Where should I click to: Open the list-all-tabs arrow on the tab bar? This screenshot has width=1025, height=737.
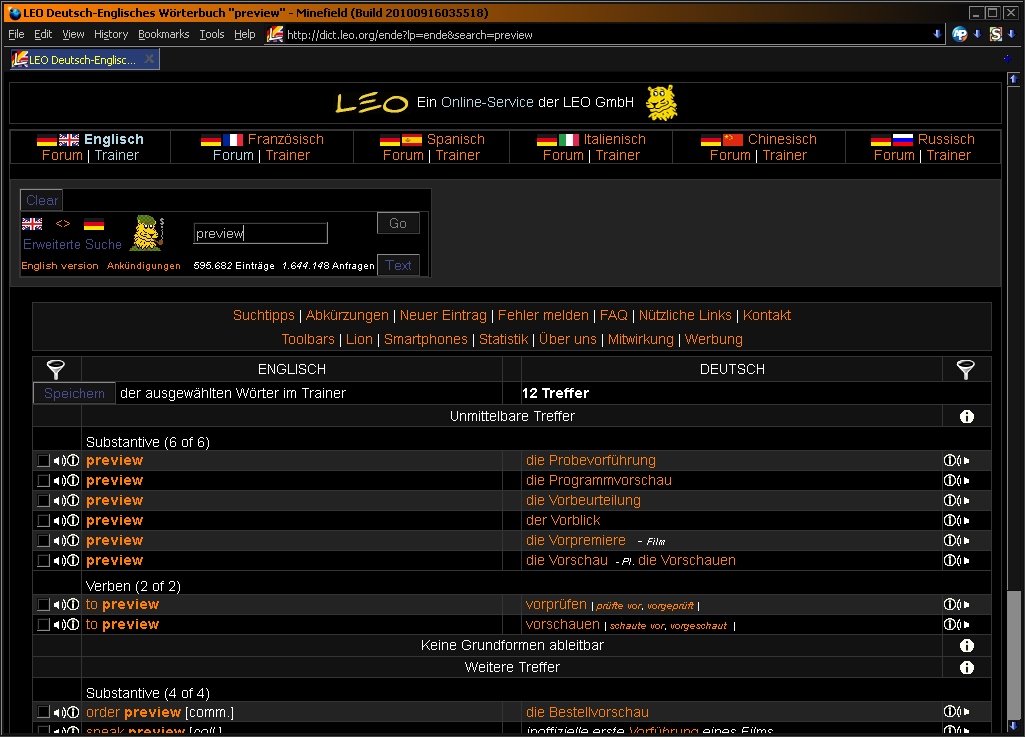[1008, 58]
